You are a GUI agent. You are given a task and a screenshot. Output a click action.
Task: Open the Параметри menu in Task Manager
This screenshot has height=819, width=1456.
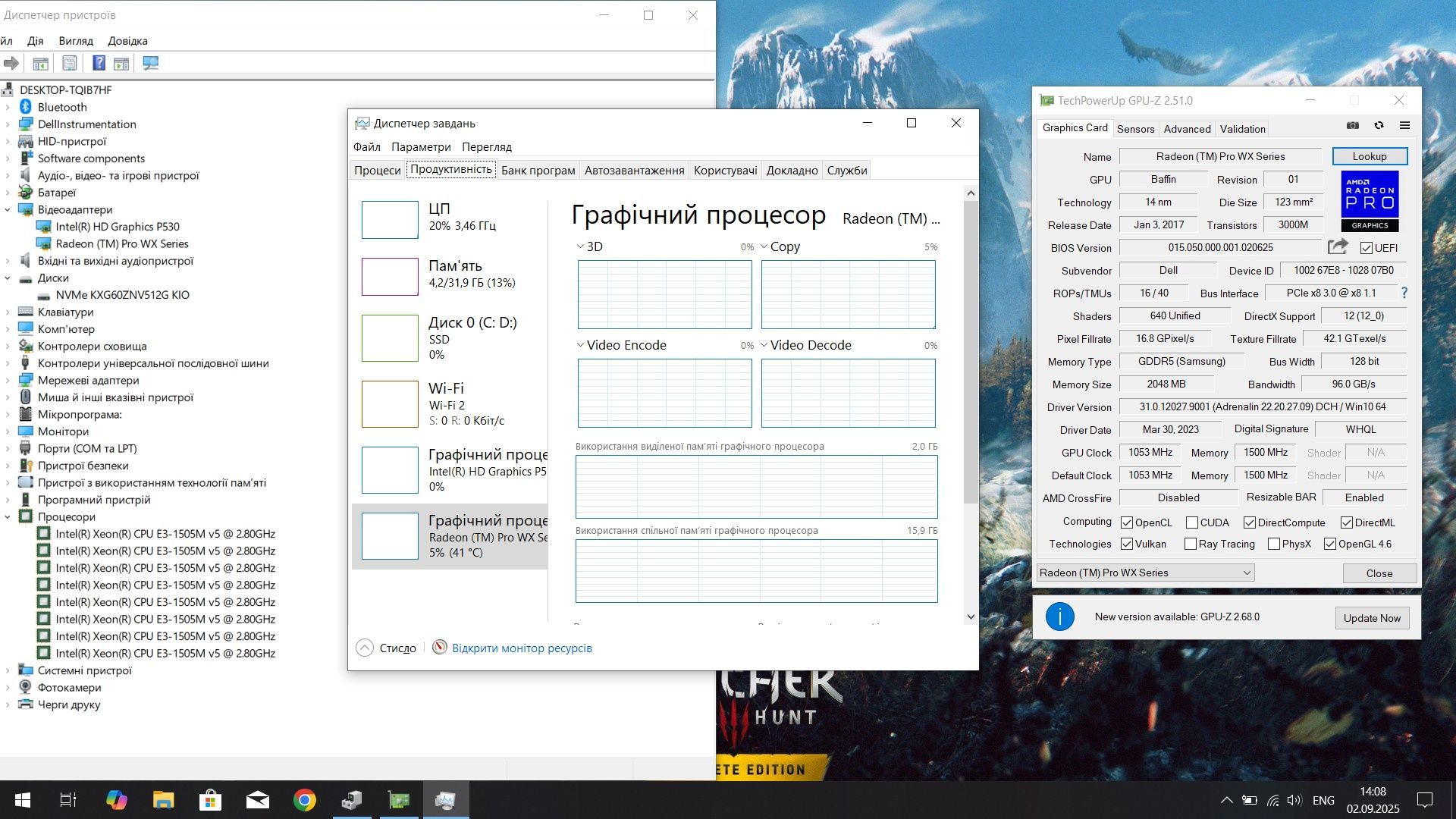pyautogui.click(x=421, y=147)
